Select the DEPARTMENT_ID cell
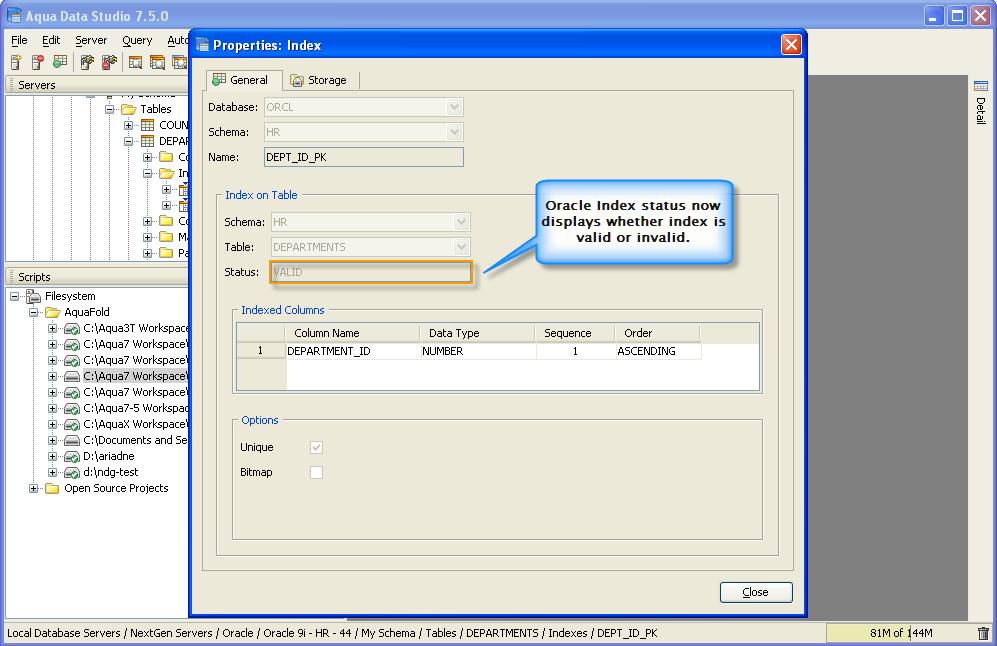 coord(353,351)
